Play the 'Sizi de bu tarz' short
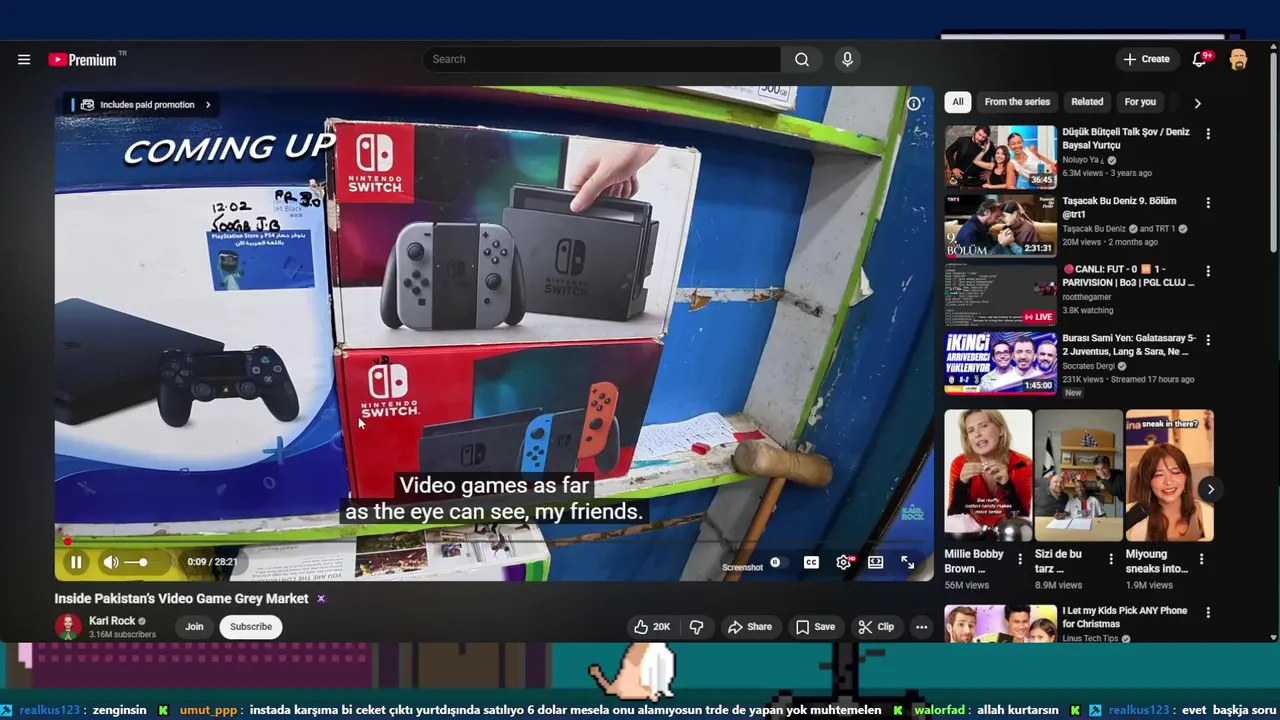Screen dimensions: 1280x720 [x=1078, y=475]
